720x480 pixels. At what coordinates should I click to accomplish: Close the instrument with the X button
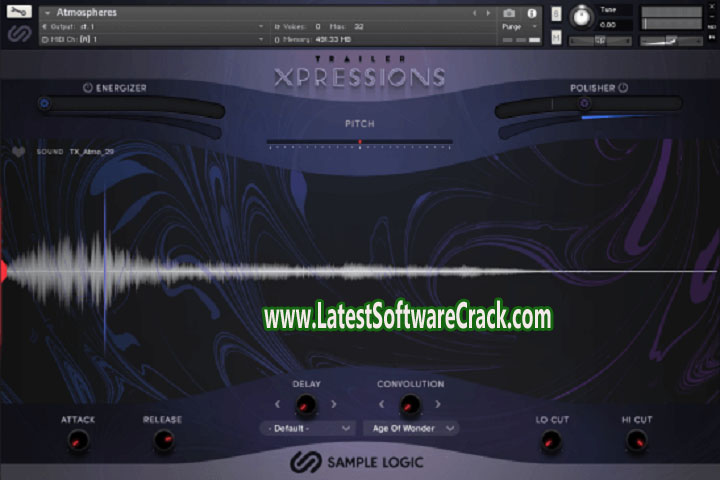coord(712,6)
